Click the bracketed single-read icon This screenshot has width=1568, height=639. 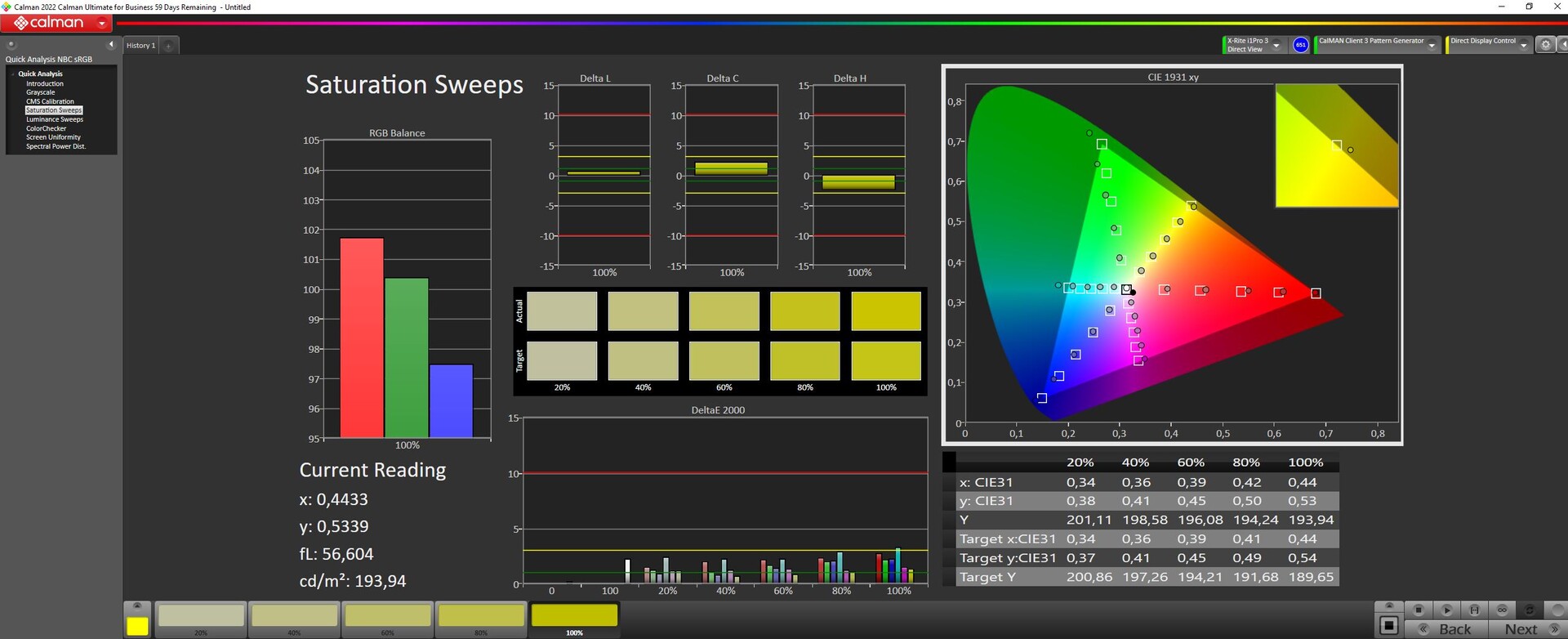click(x=1474, y=610)
